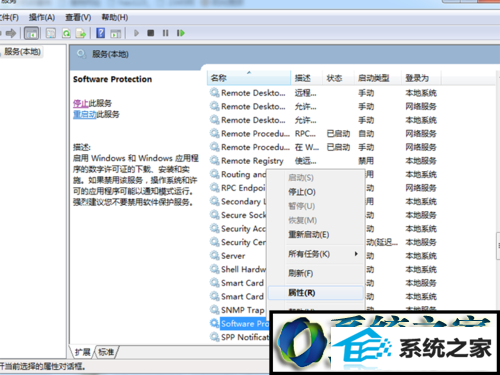Choose 刷新(F) in context menu

point(315,274)
